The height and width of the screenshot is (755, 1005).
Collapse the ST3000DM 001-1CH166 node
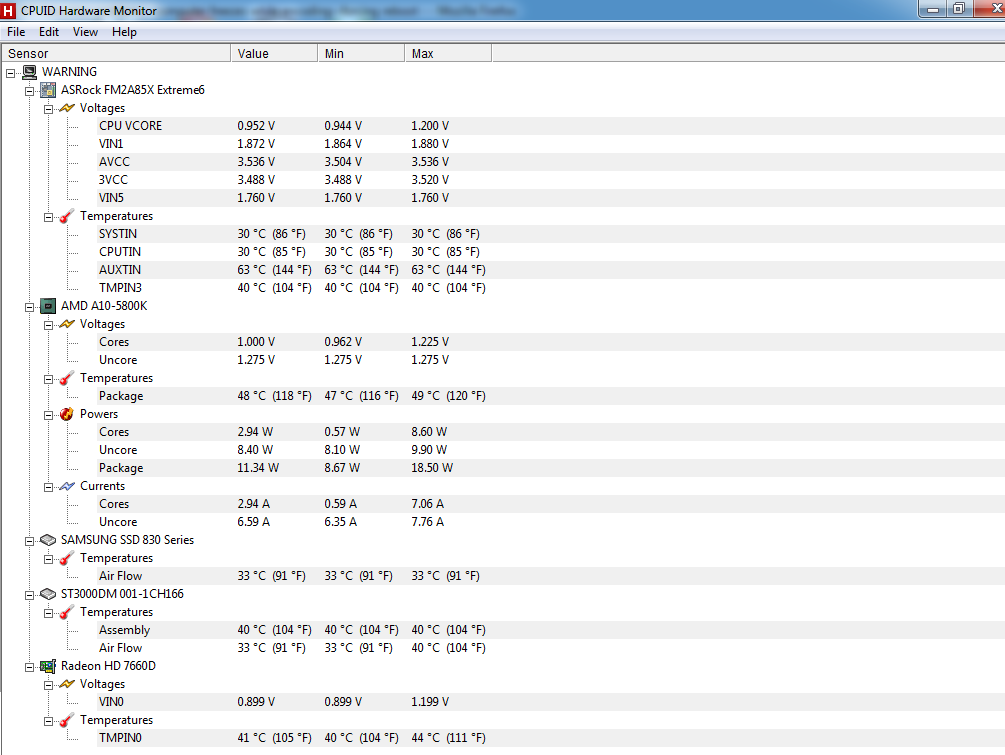coord(29,595)
